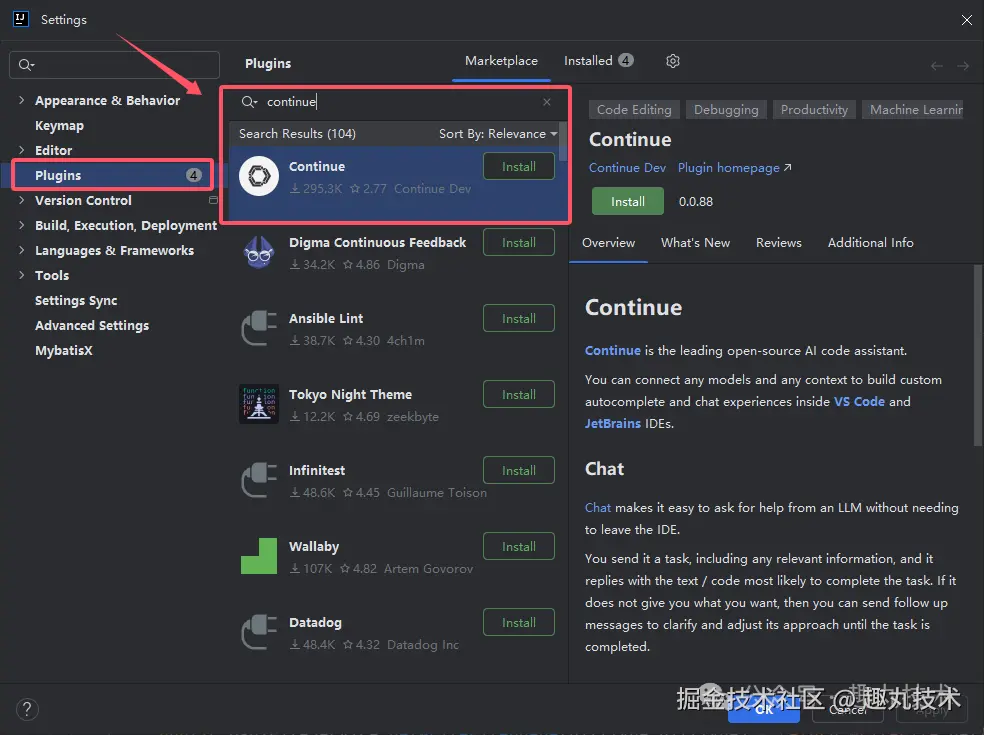Click the Digma Continuous Feedback plugin icon

pos(259,252)
